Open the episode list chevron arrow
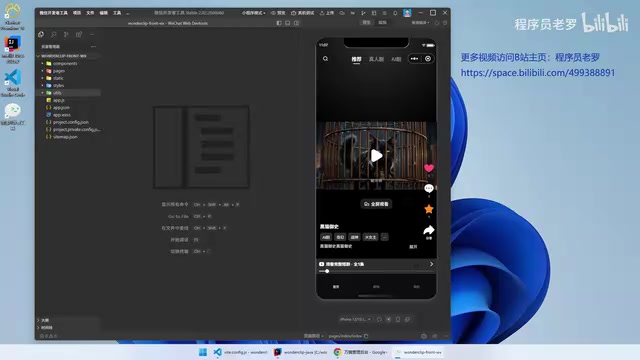This screenshot has width=640, height=360. pos(431,264)
